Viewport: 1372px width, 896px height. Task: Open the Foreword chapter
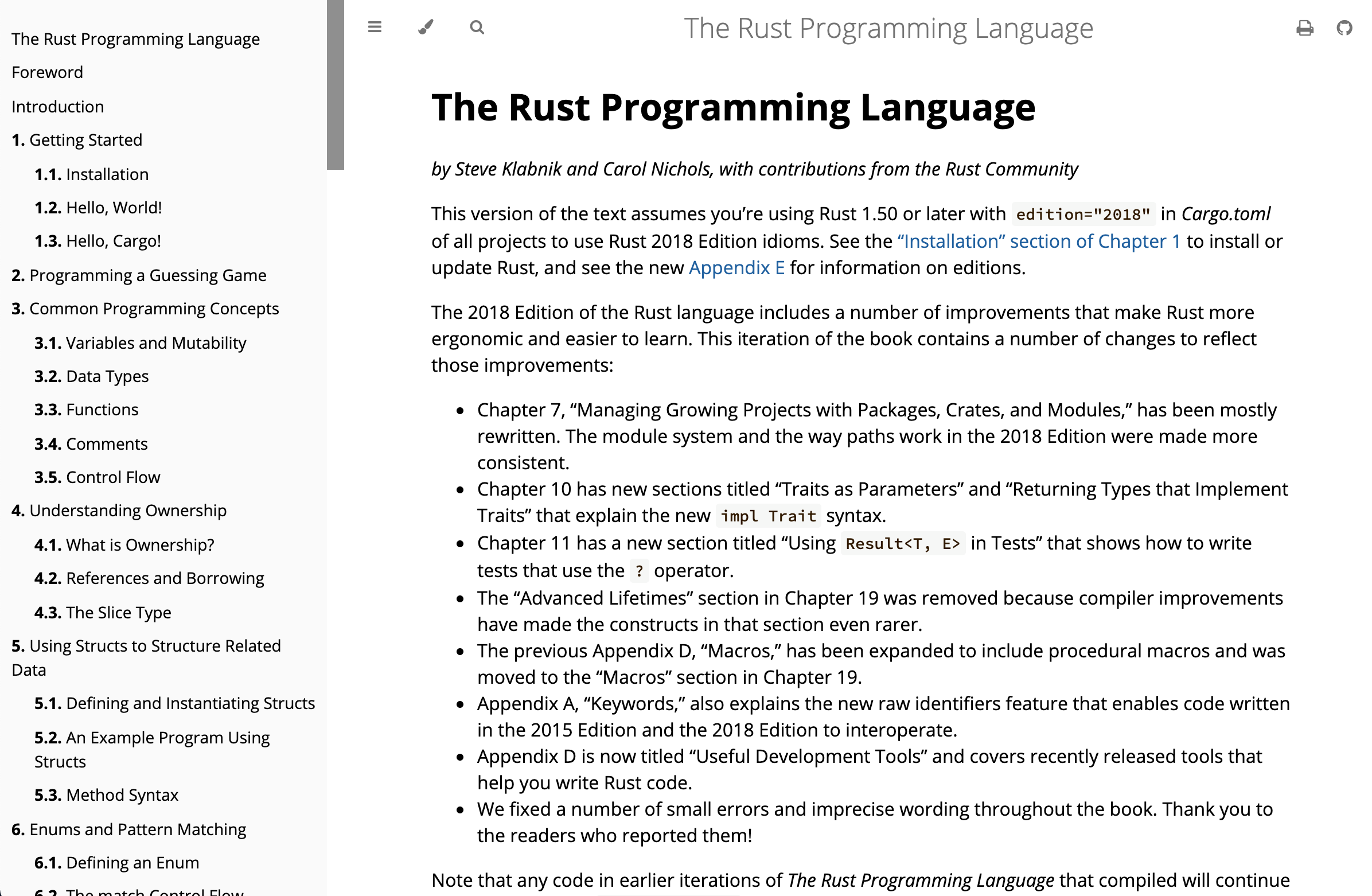(x=47, y=72)
